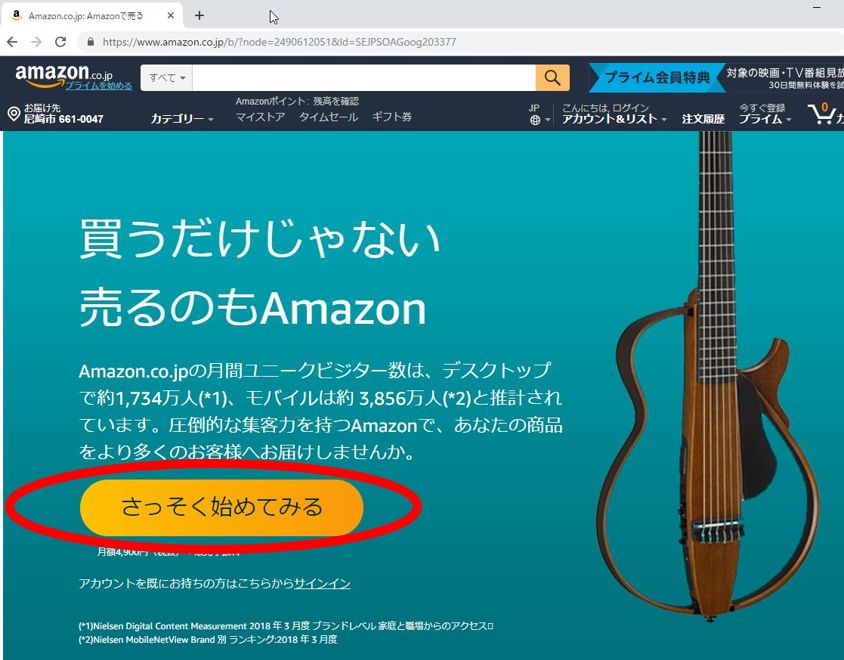Click the browser forward arrow

click(x=36, y=41)
